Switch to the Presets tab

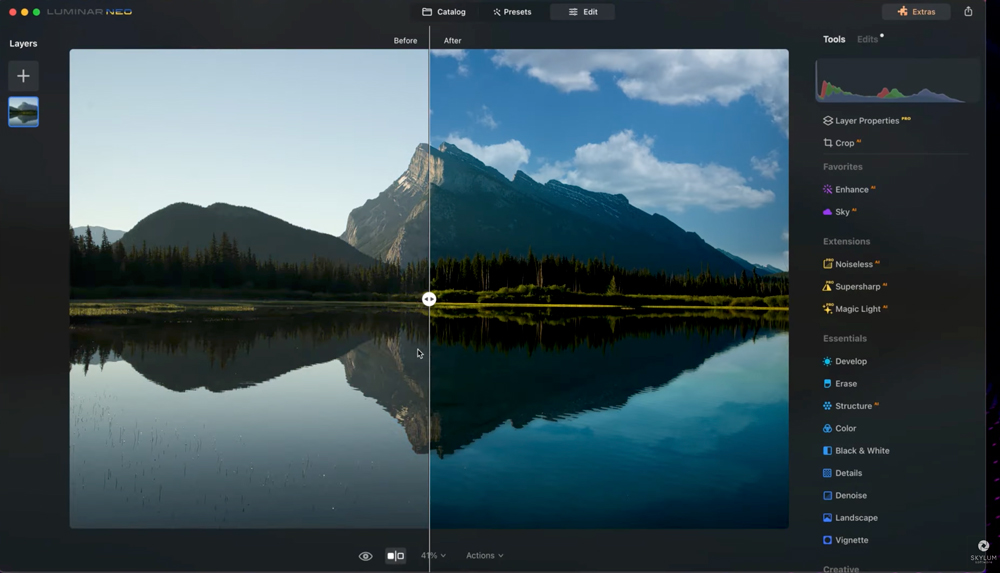(512, 12)
